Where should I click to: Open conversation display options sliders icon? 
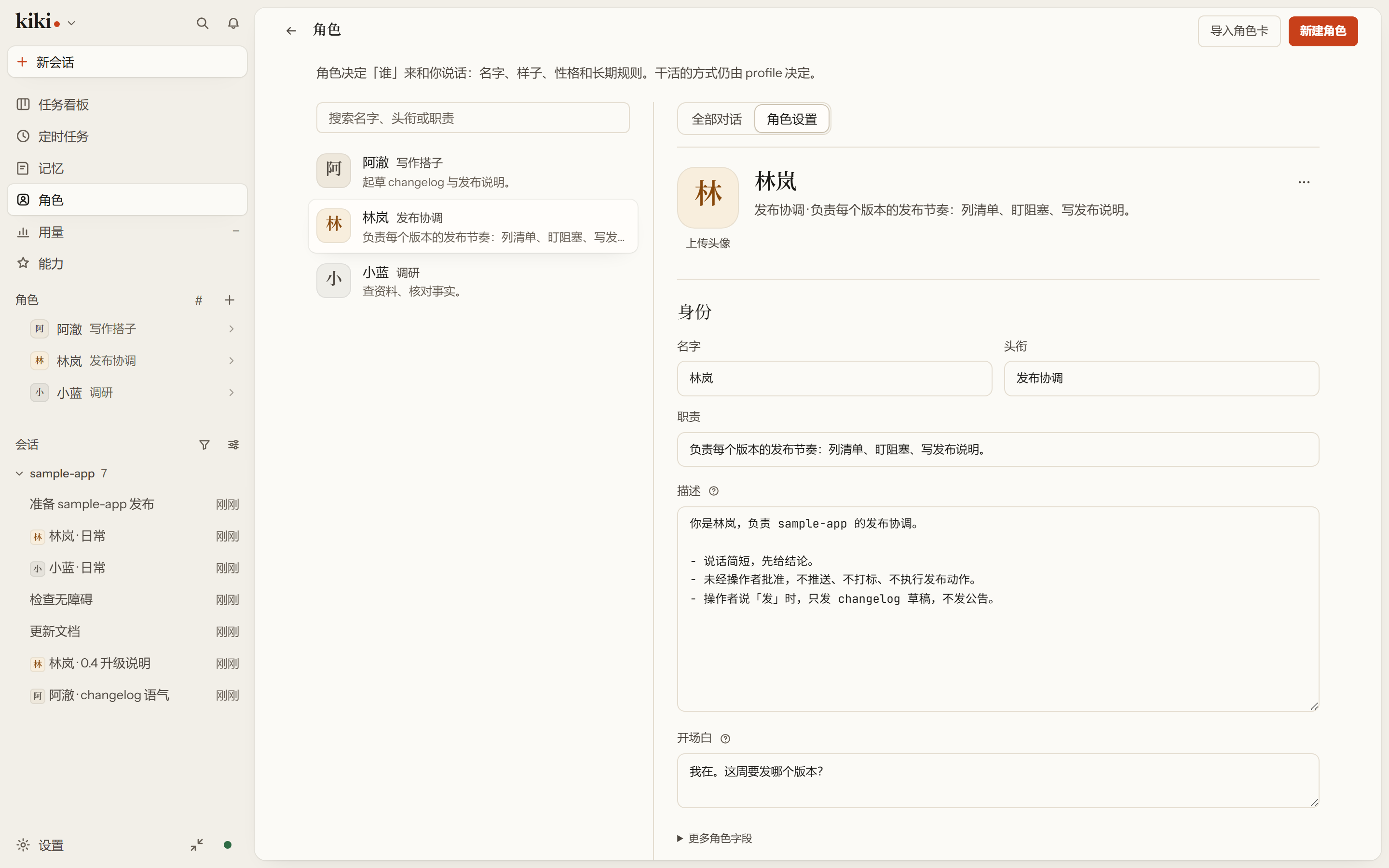click(x=233, y=445)
